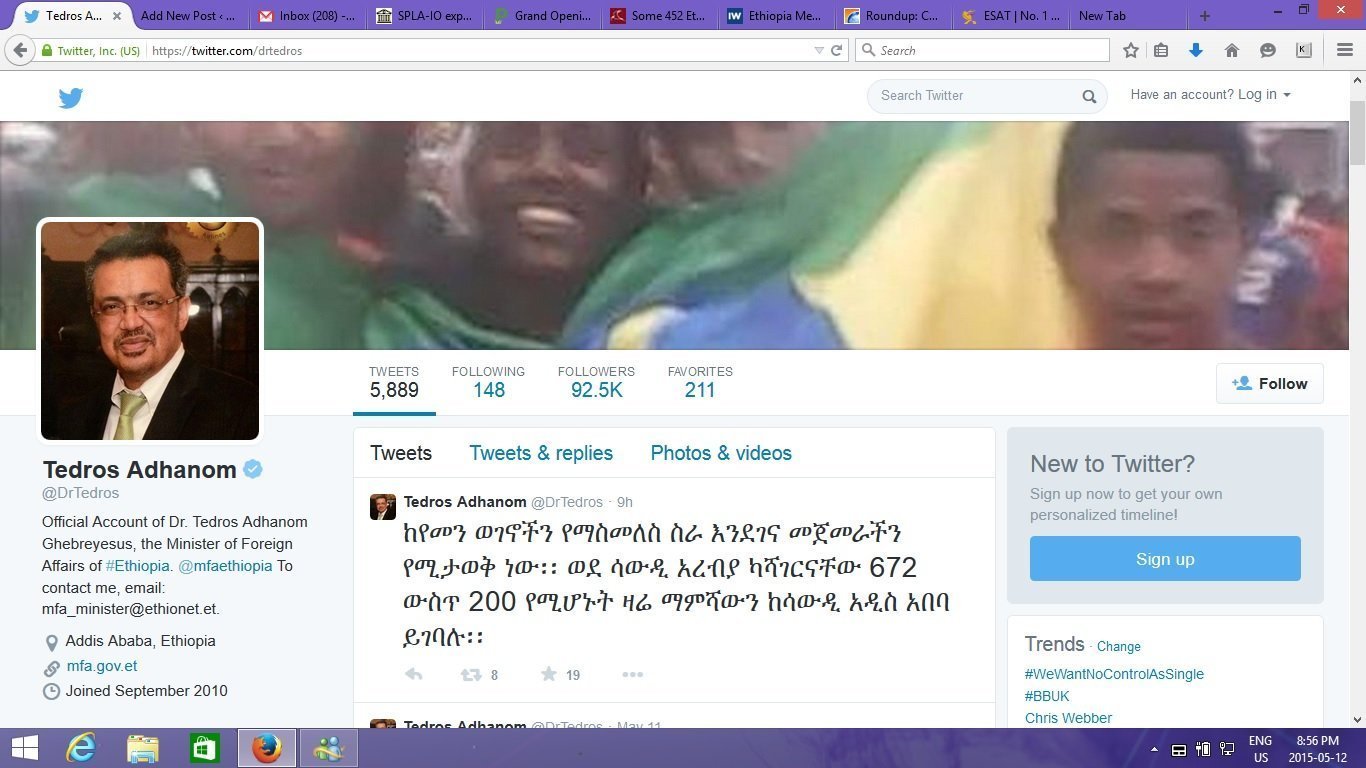Retweet the 9h tweet
Screen dimensions: 1366x768
point(470,675)
